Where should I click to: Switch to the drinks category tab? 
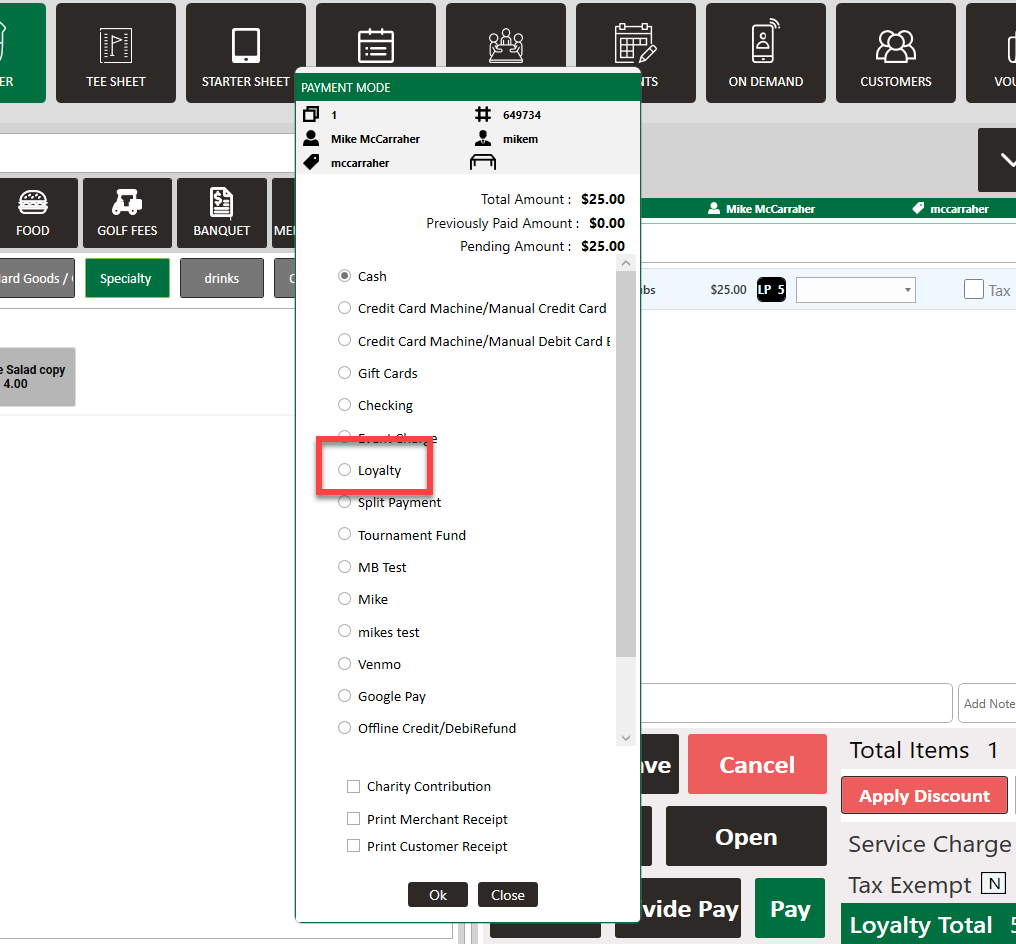tap(221, 278)
